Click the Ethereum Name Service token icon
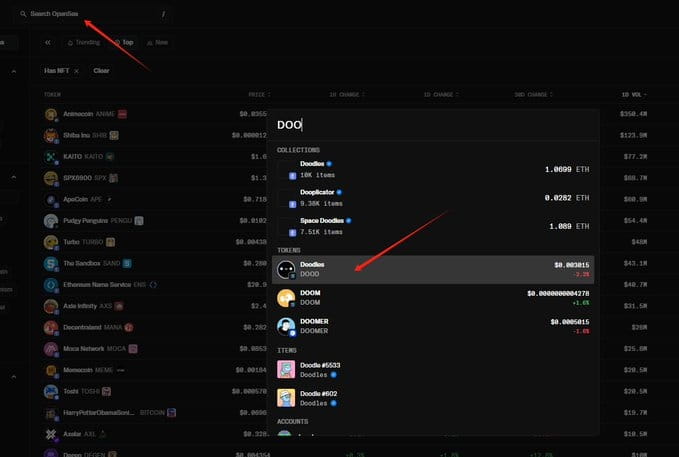 coord(51,285)
